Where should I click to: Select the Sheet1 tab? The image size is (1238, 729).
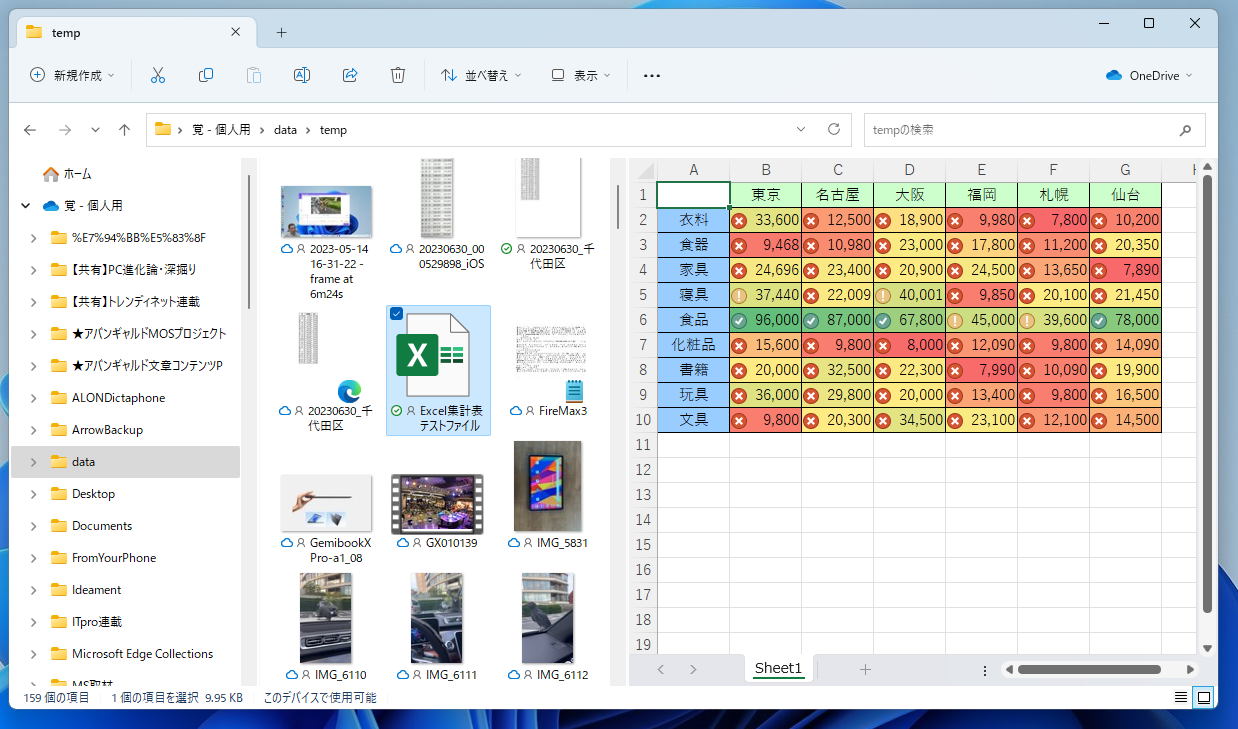tap(779, 669)
